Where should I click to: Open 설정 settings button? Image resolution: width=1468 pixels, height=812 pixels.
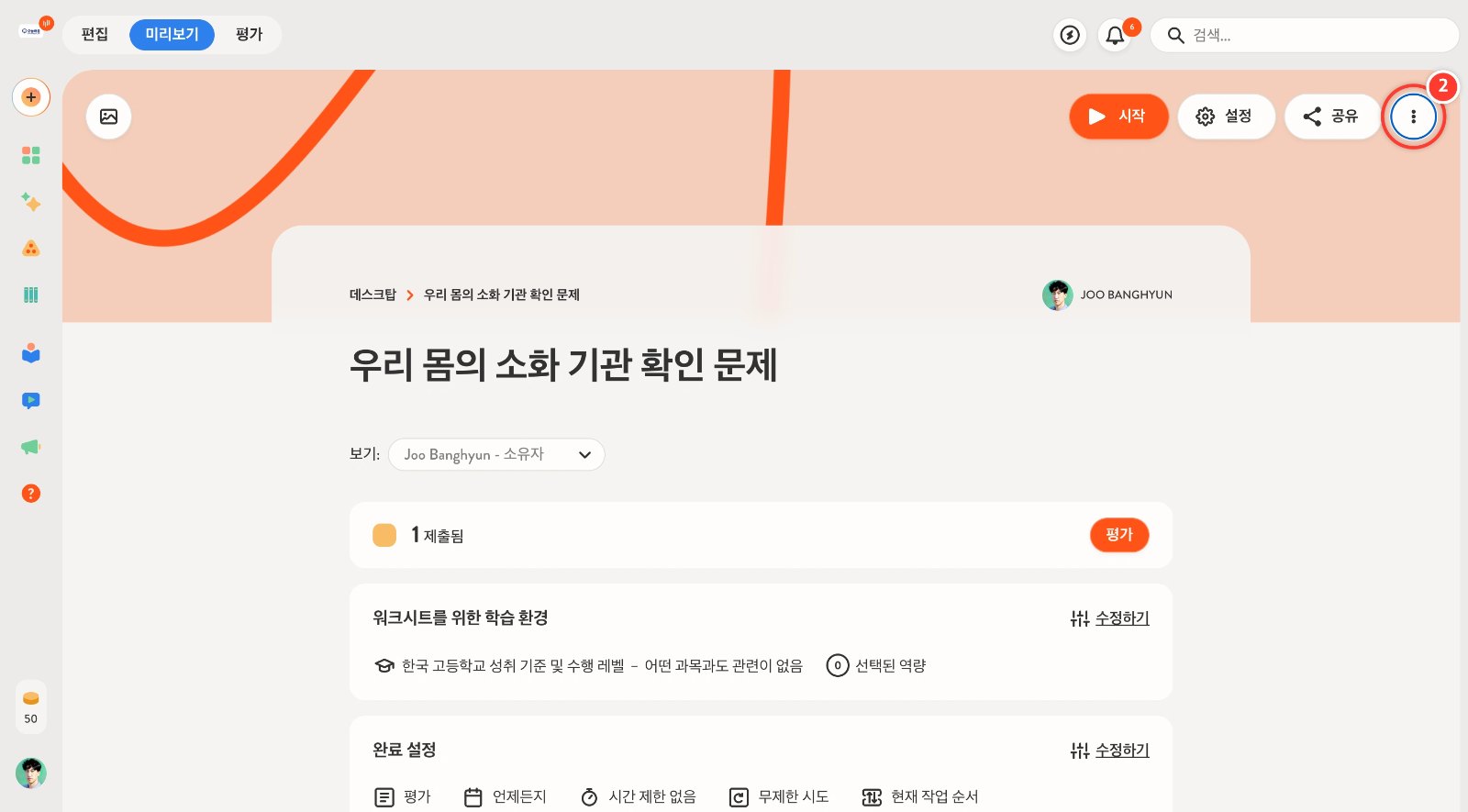click(x=1226, y=117)
